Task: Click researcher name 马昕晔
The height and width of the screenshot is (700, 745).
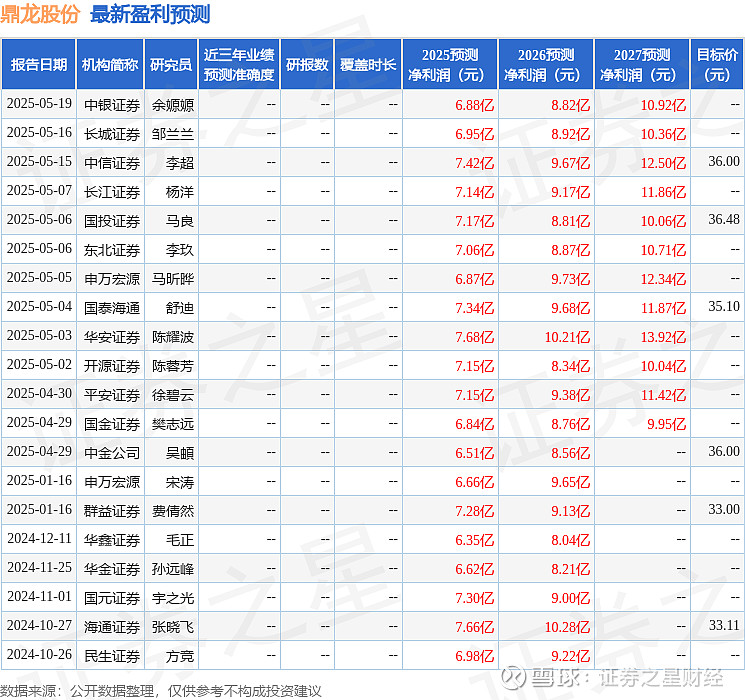Action: pyautogui.click(x=173, y=279)
